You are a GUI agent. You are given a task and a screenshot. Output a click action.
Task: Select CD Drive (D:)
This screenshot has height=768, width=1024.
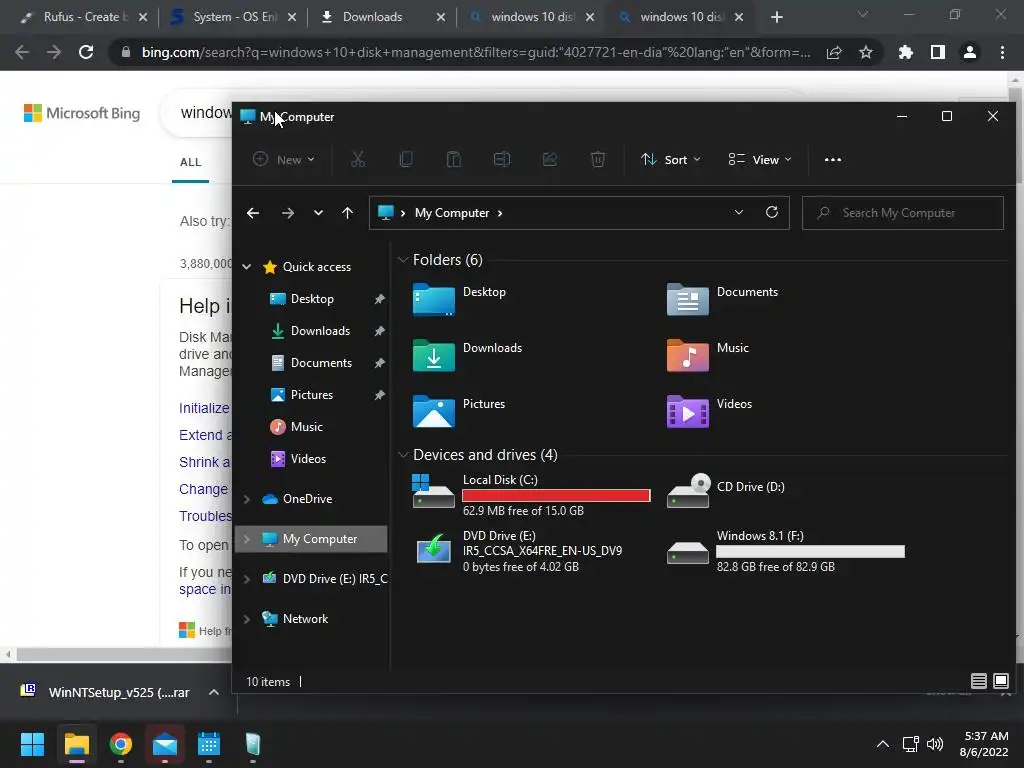726,490
